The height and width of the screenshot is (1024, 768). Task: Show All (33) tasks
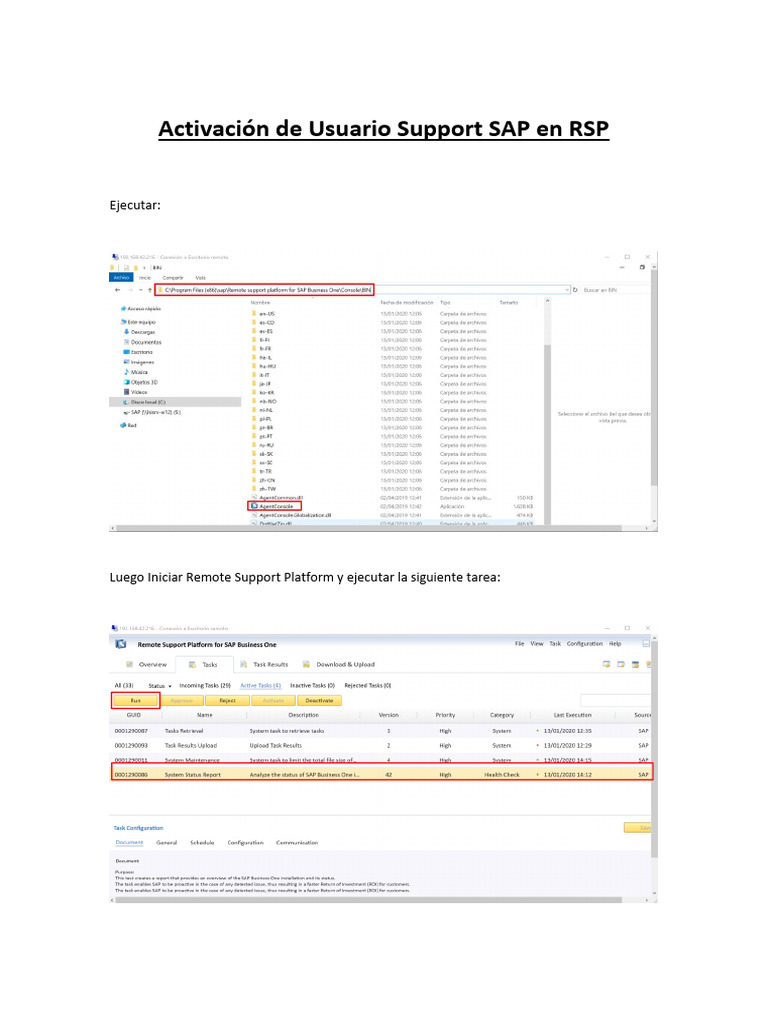tap(123, 686)
